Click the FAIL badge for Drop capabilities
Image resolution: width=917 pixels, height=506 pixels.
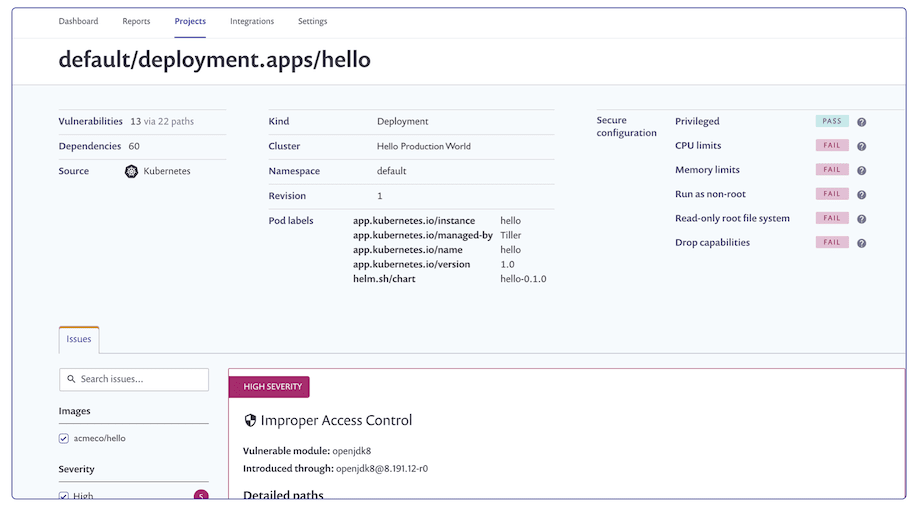tap(832, 242)
